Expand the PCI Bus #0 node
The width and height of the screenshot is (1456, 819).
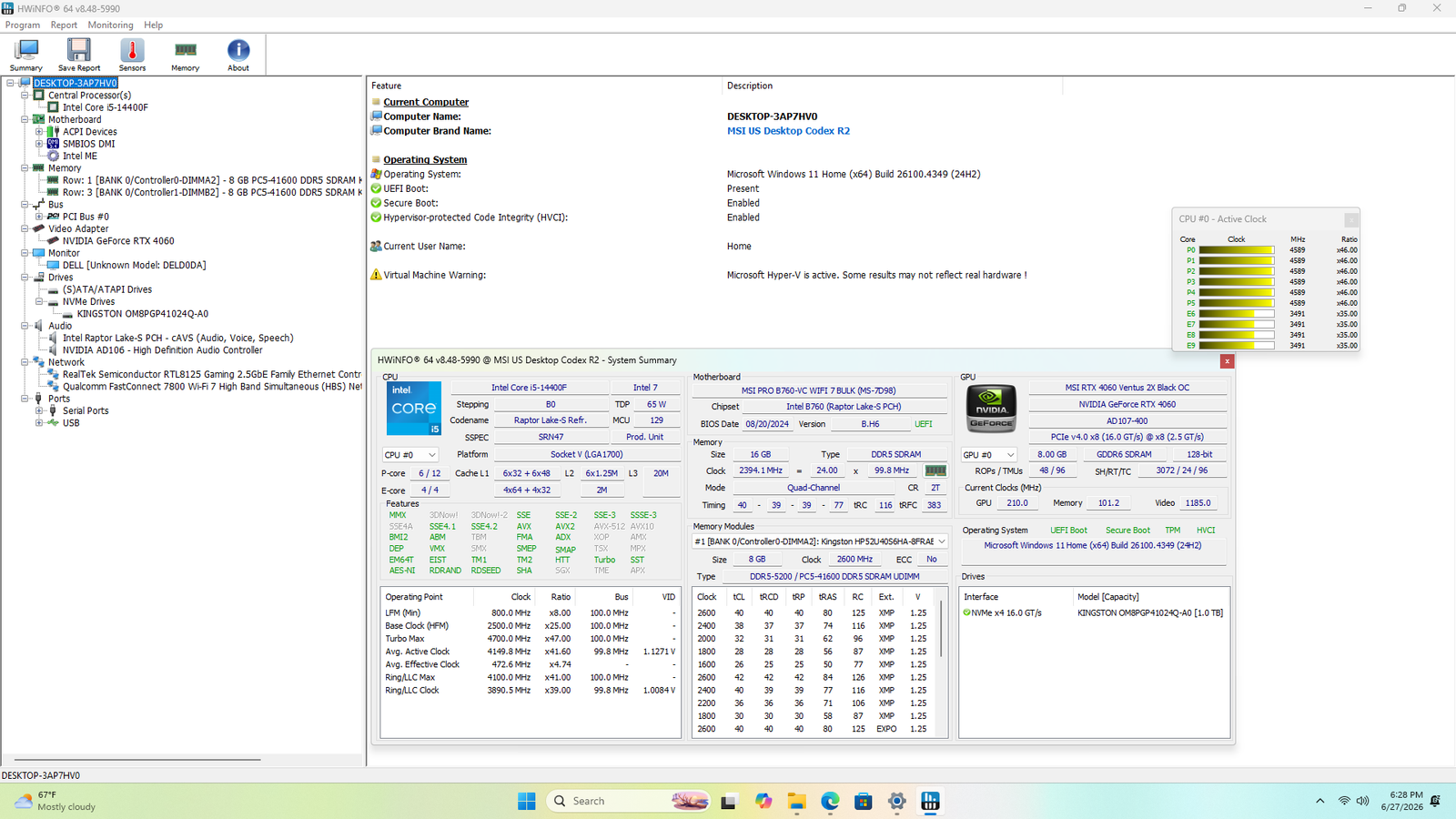[39, 217]
